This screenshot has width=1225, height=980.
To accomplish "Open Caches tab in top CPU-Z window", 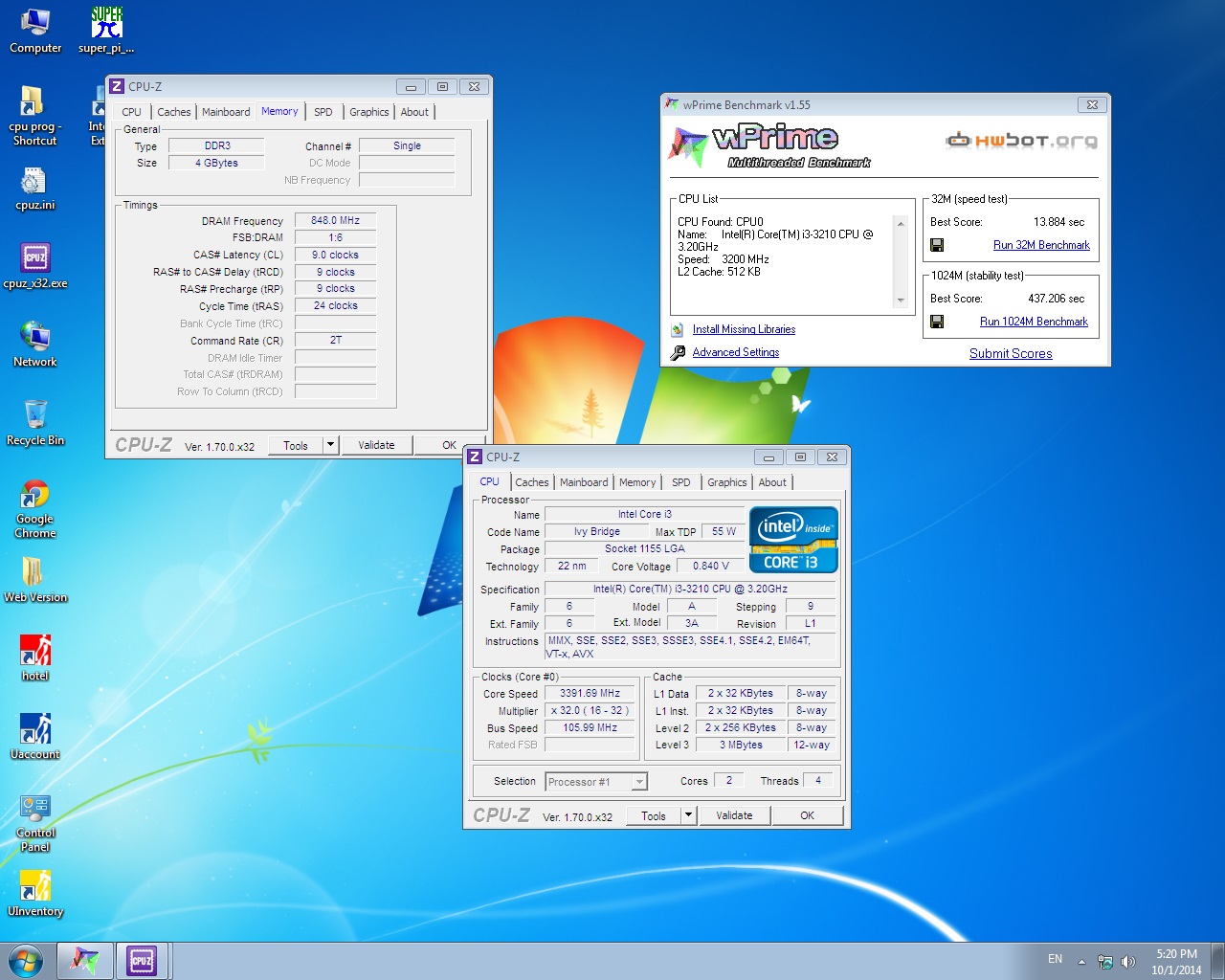I will pos(174,112).
